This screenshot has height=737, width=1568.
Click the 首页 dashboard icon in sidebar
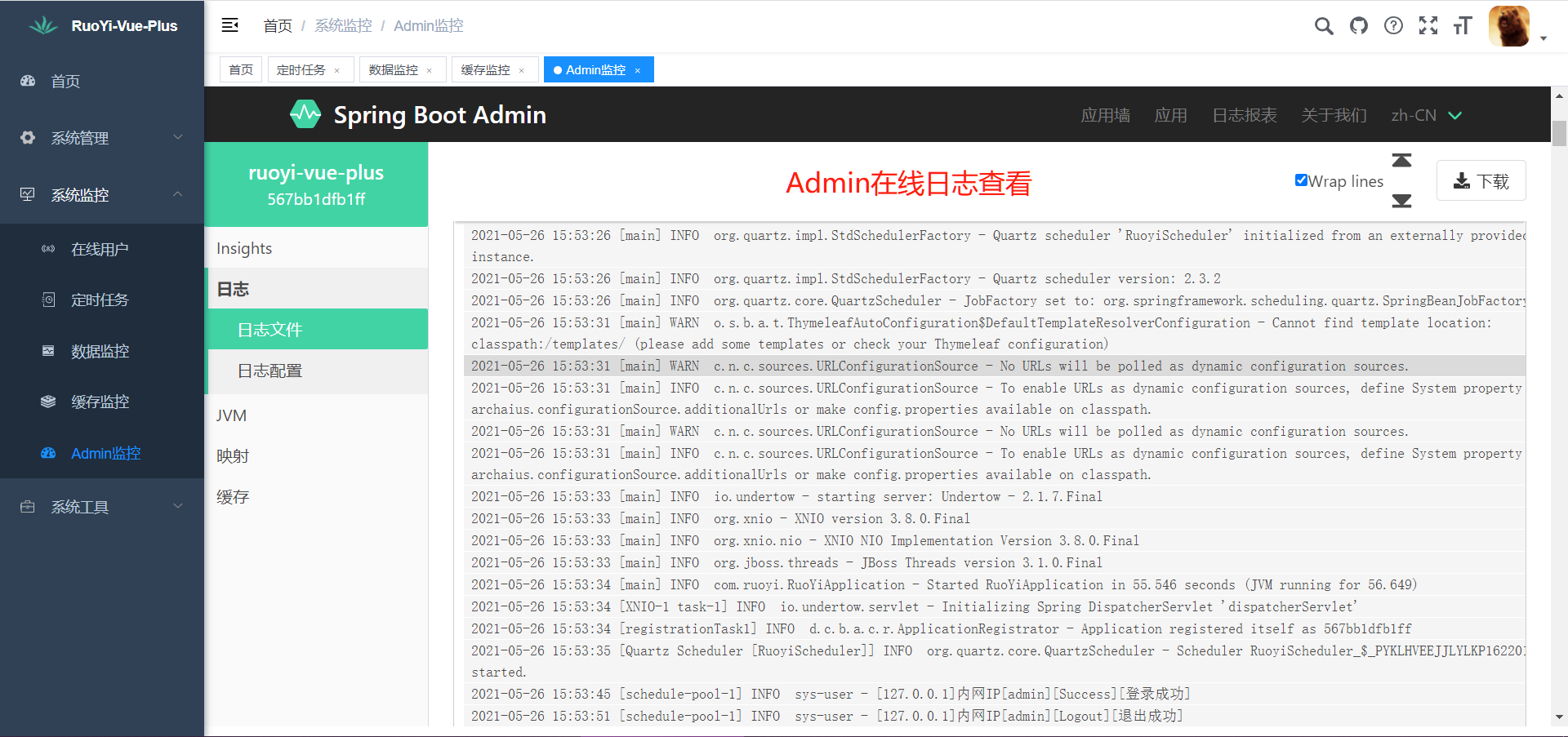pos(28,81)
